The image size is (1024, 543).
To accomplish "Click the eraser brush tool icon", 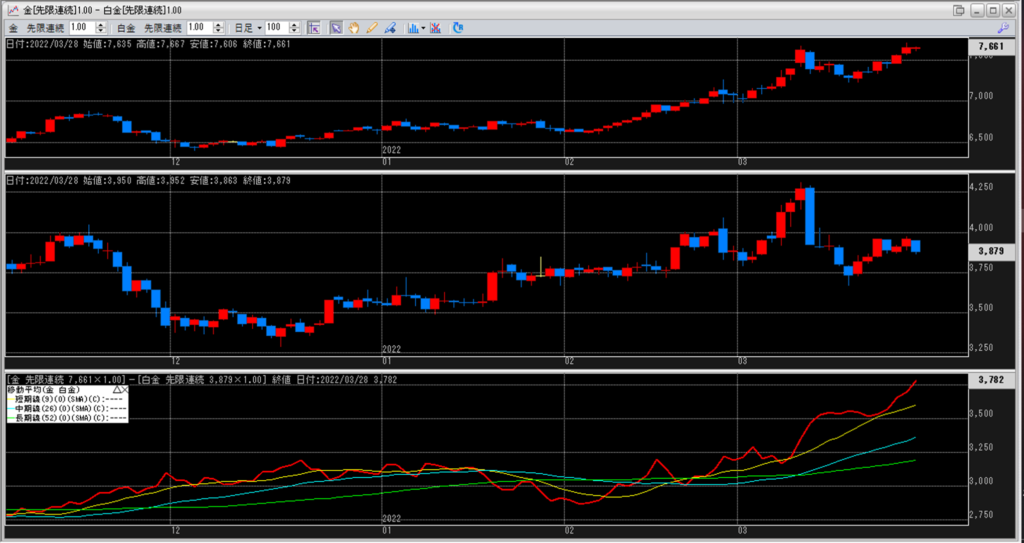I will (390, 28).
